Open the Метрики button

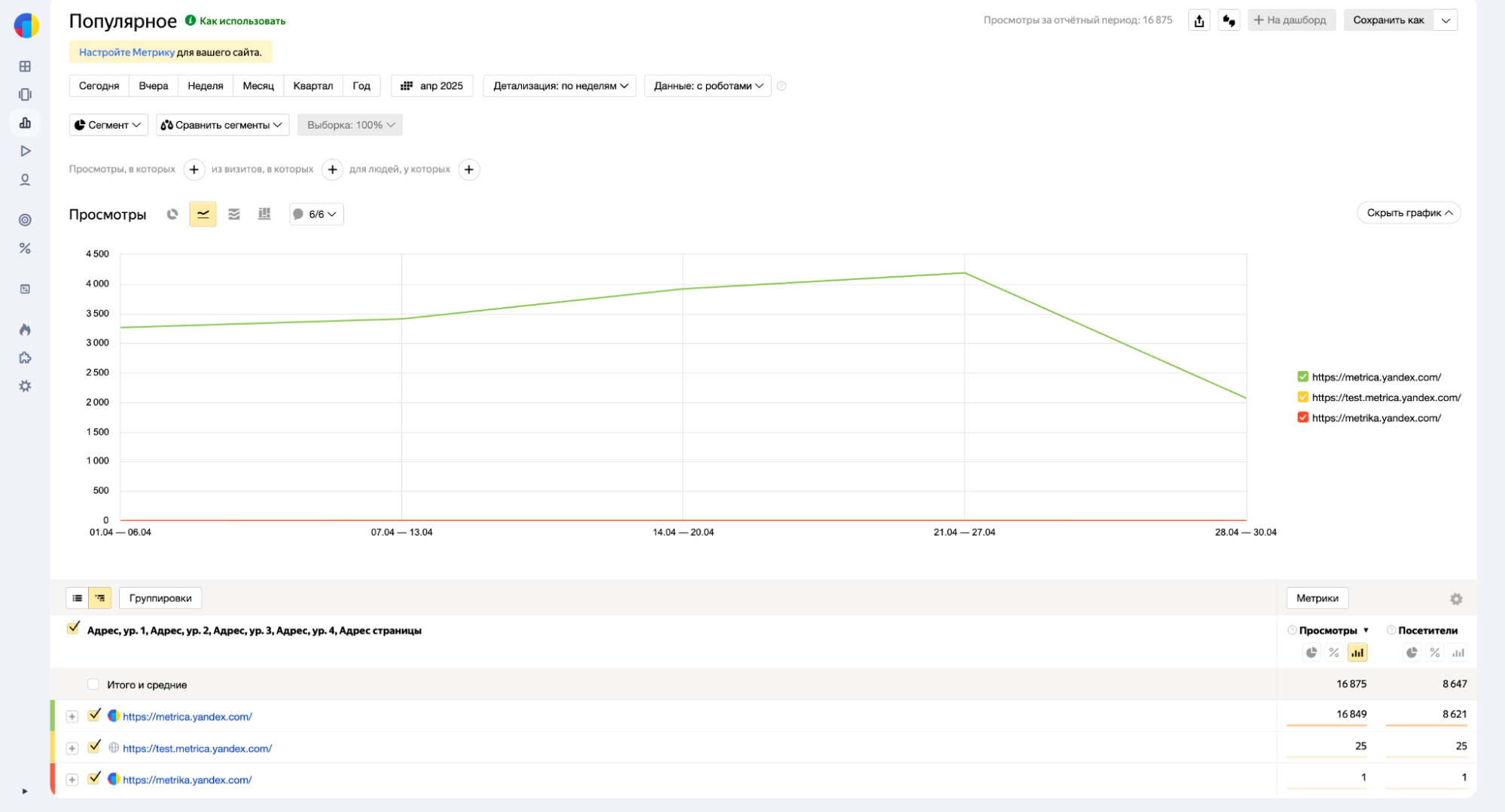(1318, 598)
